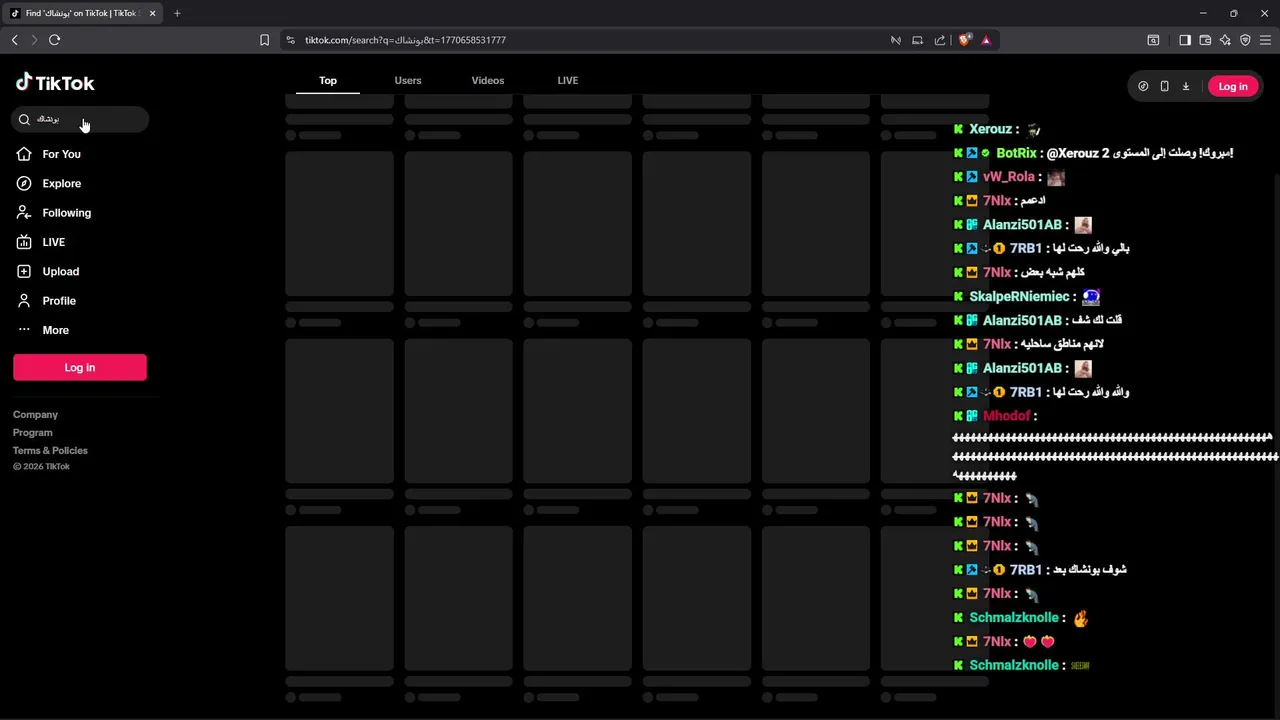This screenshot has width=1280, height=720.
Task: Expand the Company footer section
Action: pos(35,414)
